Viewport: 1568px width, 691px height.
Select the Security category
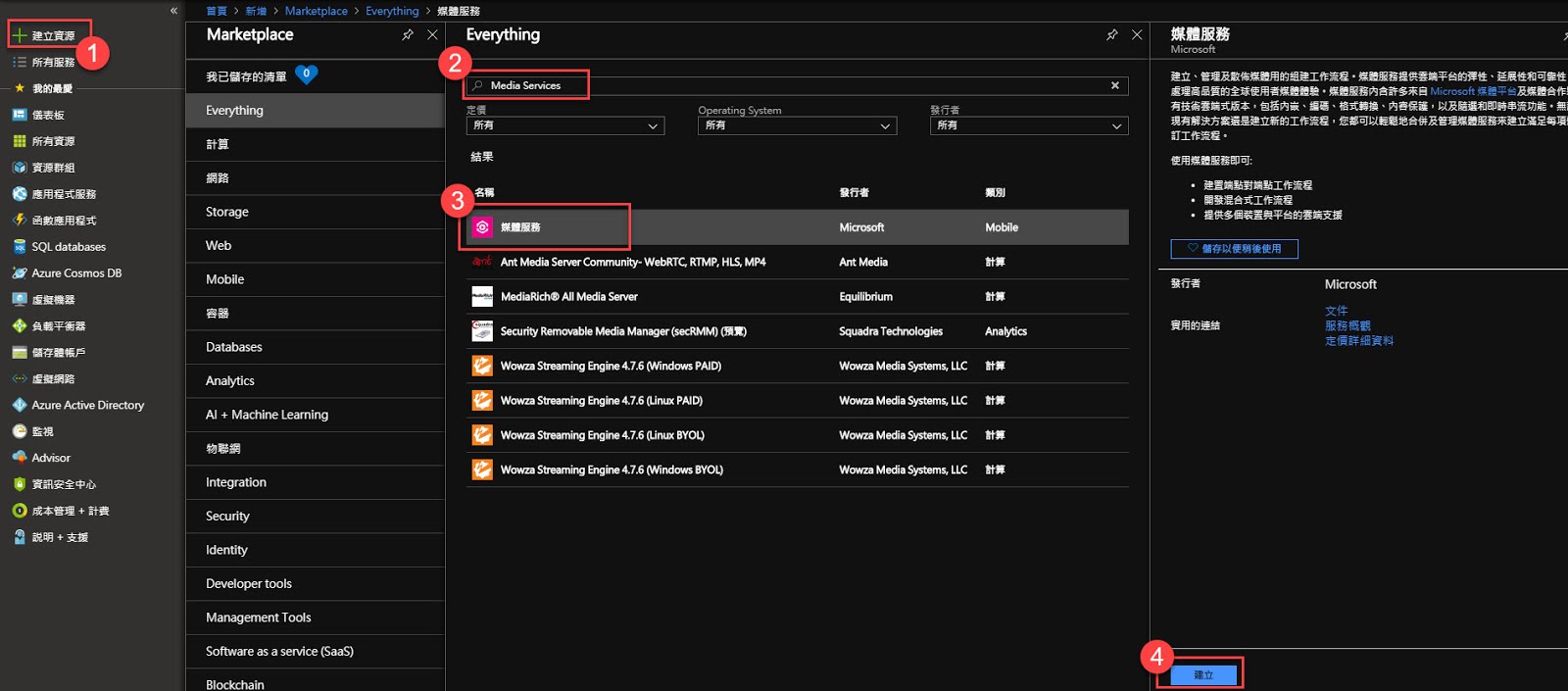(316, 516)
